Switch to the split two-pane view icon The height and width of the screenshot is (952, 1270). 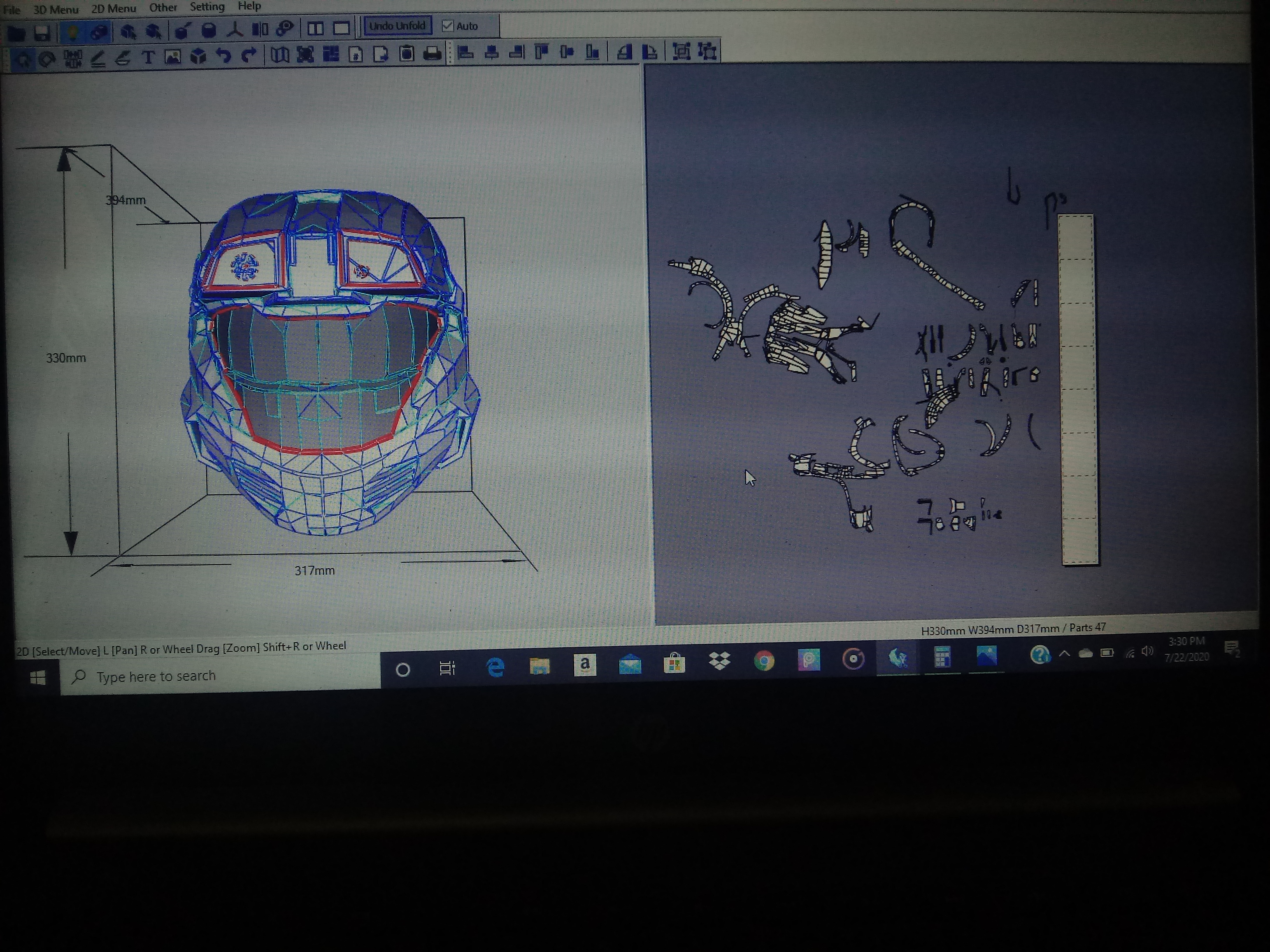point(315,28)
